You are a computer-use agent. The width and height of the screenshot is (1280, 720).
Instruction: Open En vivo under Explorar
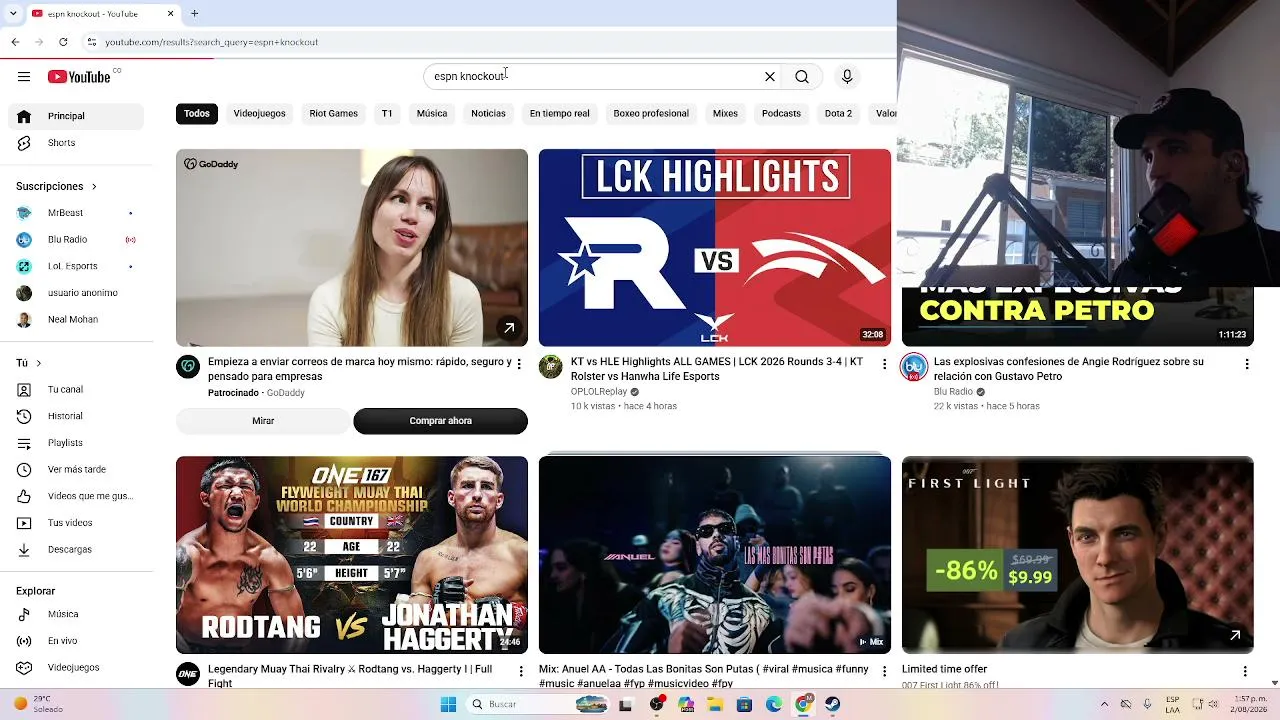point(76,641)
